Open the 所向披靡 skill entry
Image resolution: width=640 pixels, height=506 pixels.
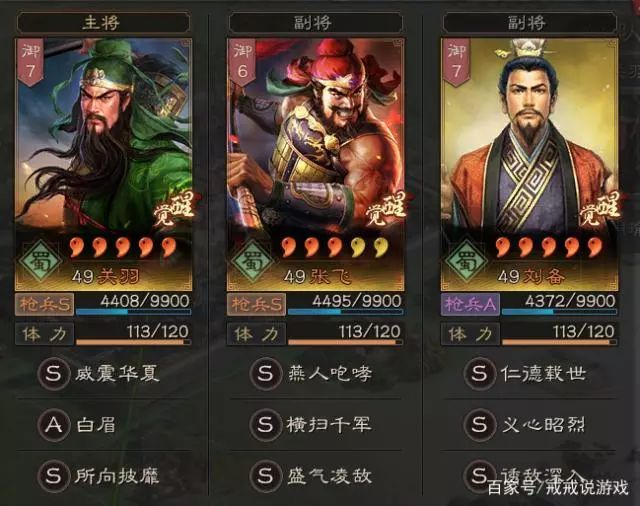click(x=103, y=476)
